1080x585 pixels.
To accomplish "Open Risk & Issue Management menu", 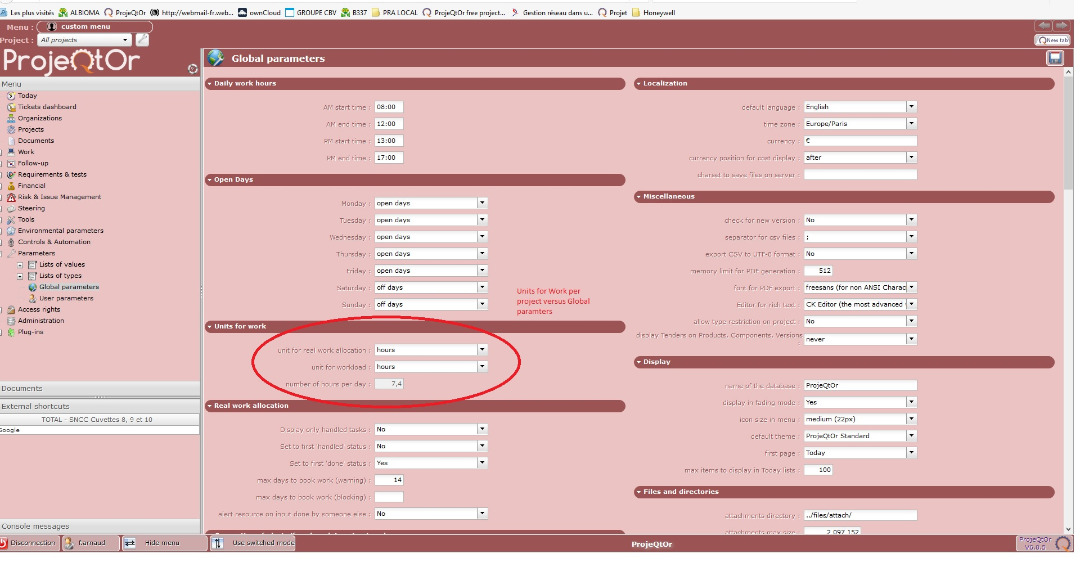I will (x=58, y=197).
